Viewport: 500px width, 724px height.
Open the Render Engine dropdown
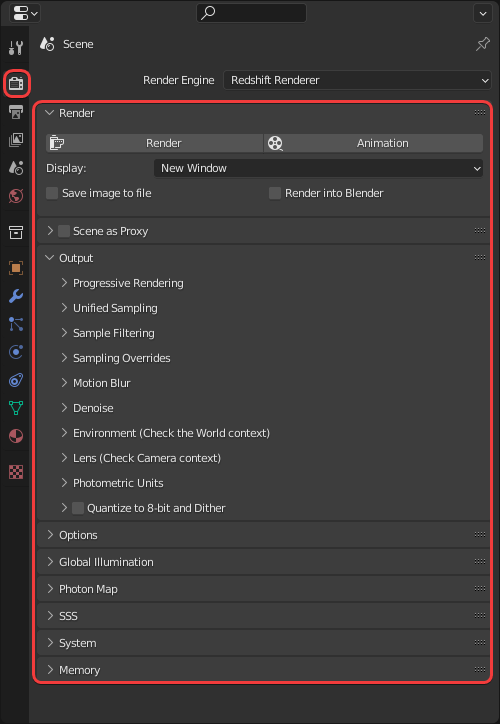pyautogui.click(x=357, y=80)
